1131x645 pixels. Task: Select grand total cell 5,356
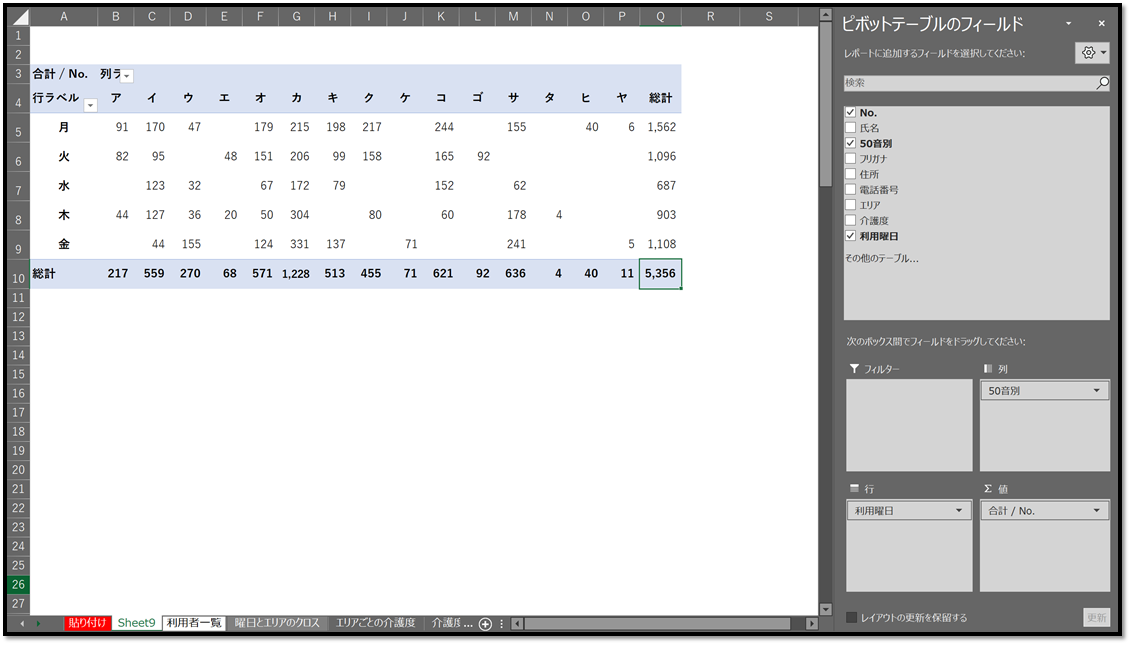click(660, 274)
